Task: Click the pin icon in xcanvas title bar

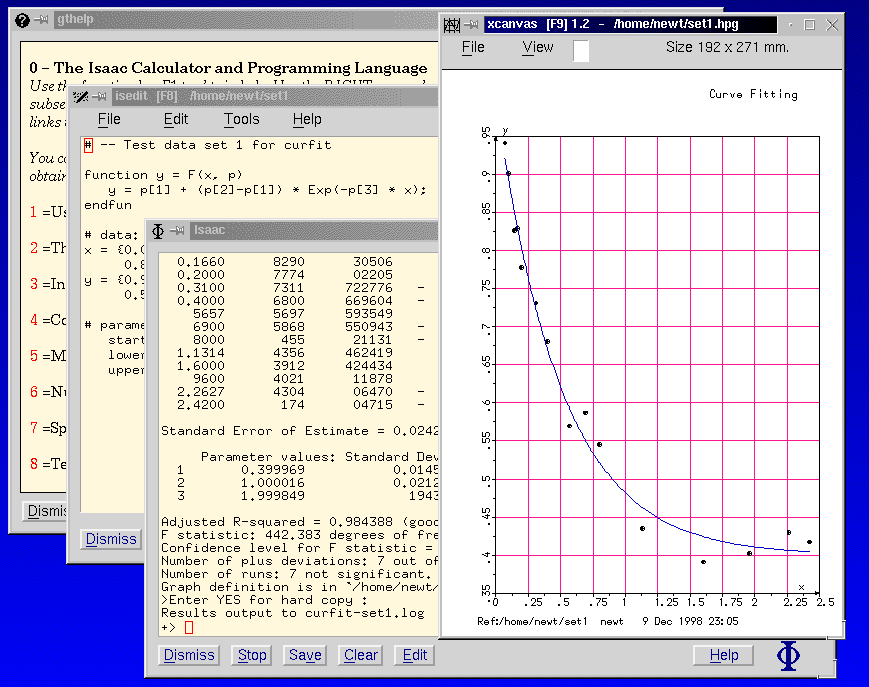Action: click(472, 25)
